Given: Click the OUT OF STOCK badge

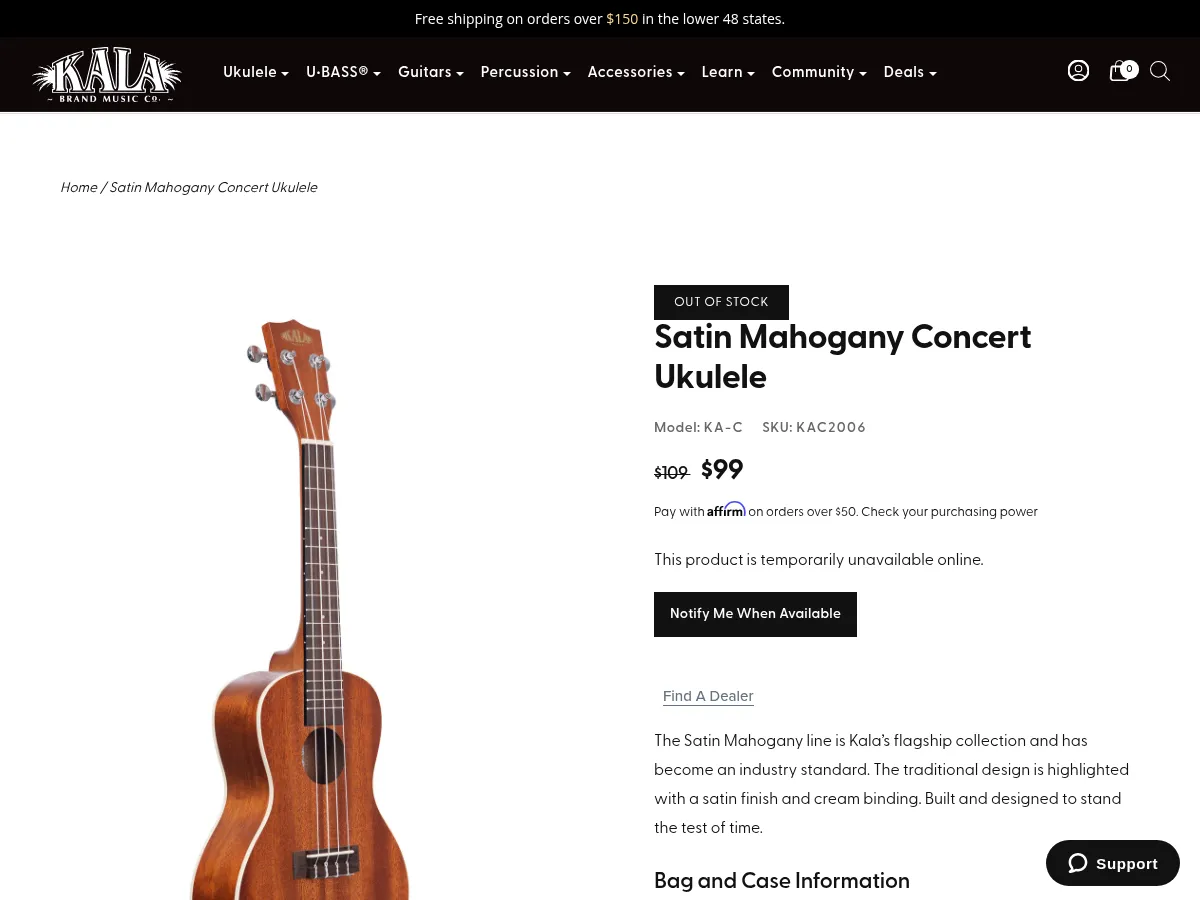Looking at the screenshot, I should [721, 302].
